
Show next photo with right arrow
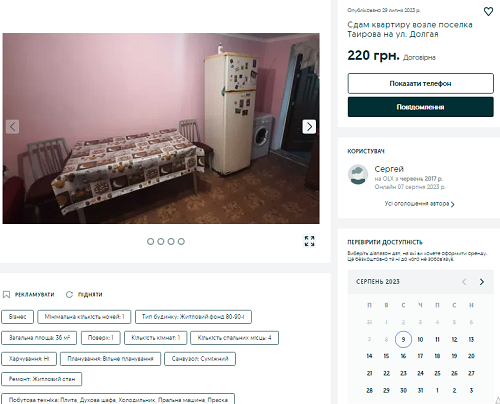309,127
